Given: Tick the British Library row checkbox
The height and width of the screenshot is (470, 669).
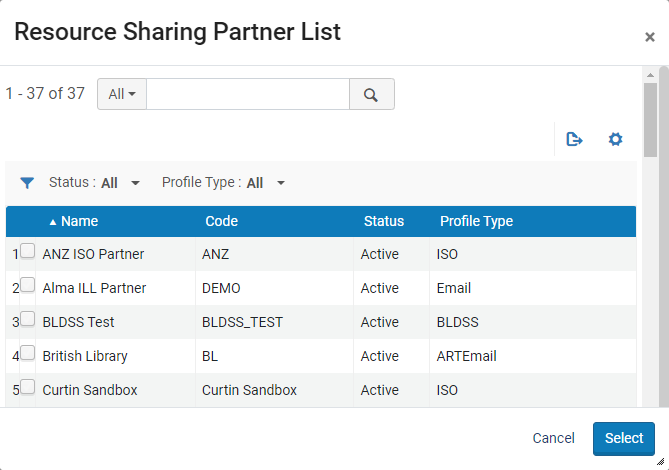Looking at the screenshot, I should point(28,354).
